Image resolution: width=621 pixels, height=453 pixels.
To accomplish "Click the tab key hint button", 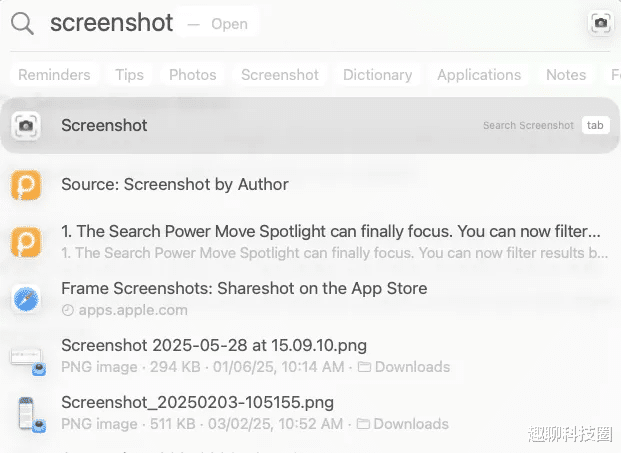I will click(x=595, y=126).
